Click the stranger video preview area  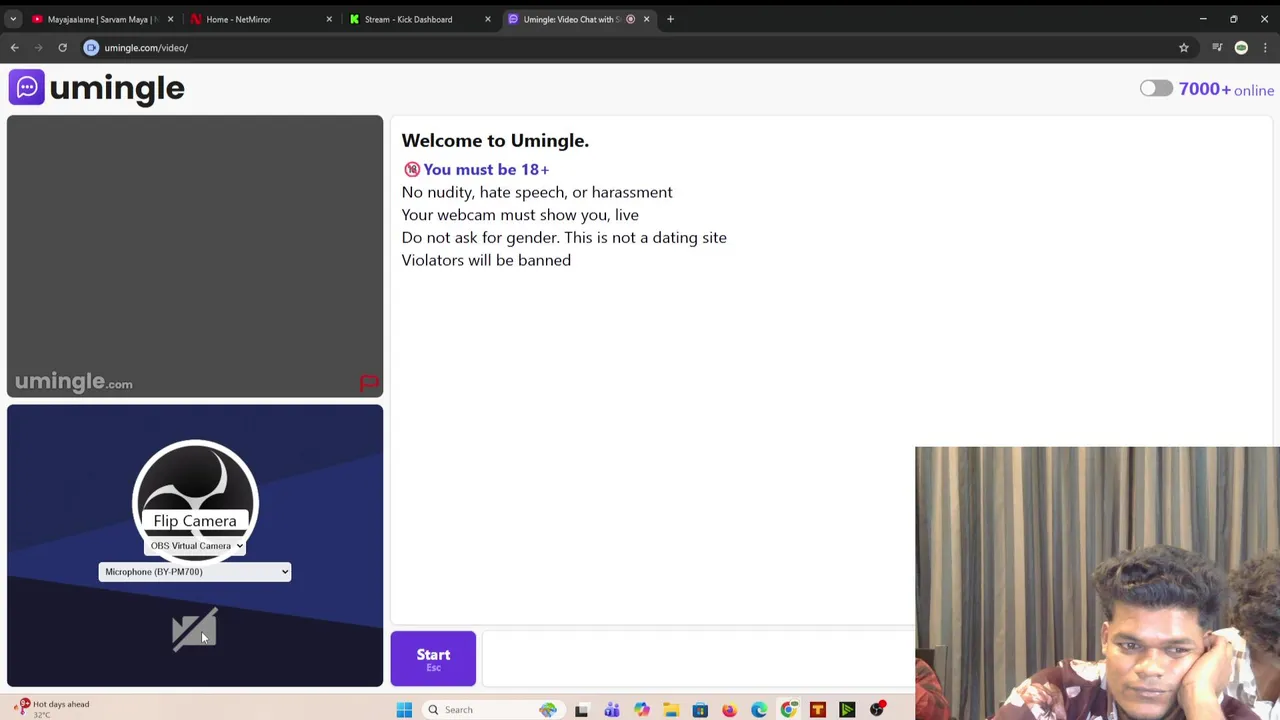[195, 256]
